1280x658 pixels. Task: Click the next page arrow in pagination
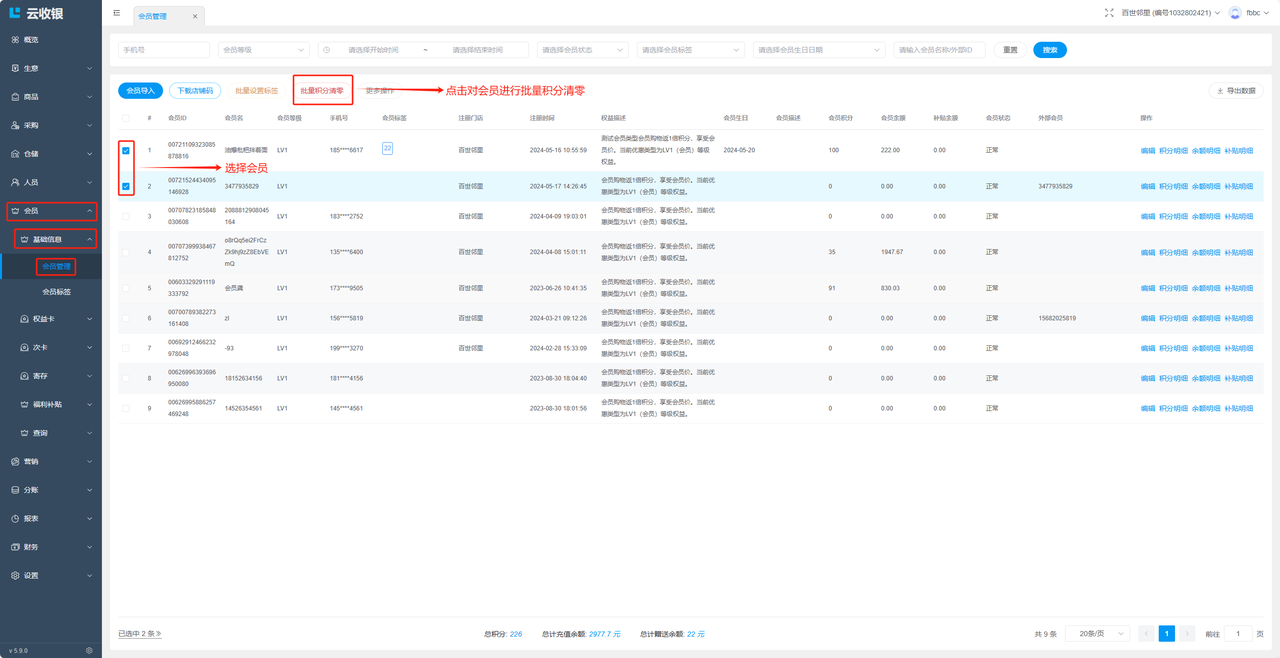(1187, 634)
